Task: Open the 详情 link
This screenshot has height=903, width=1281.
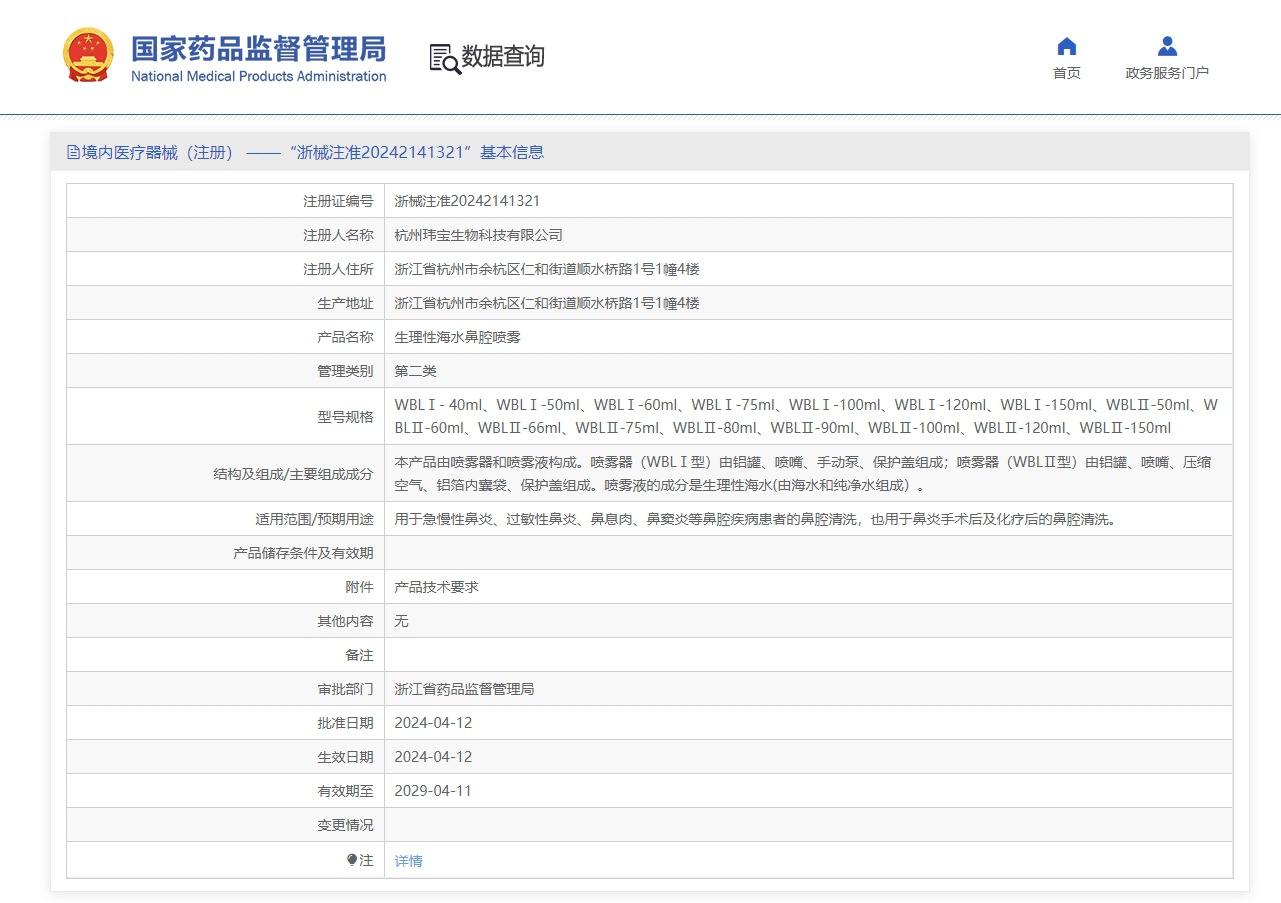Action: click(x=409, y=861)
